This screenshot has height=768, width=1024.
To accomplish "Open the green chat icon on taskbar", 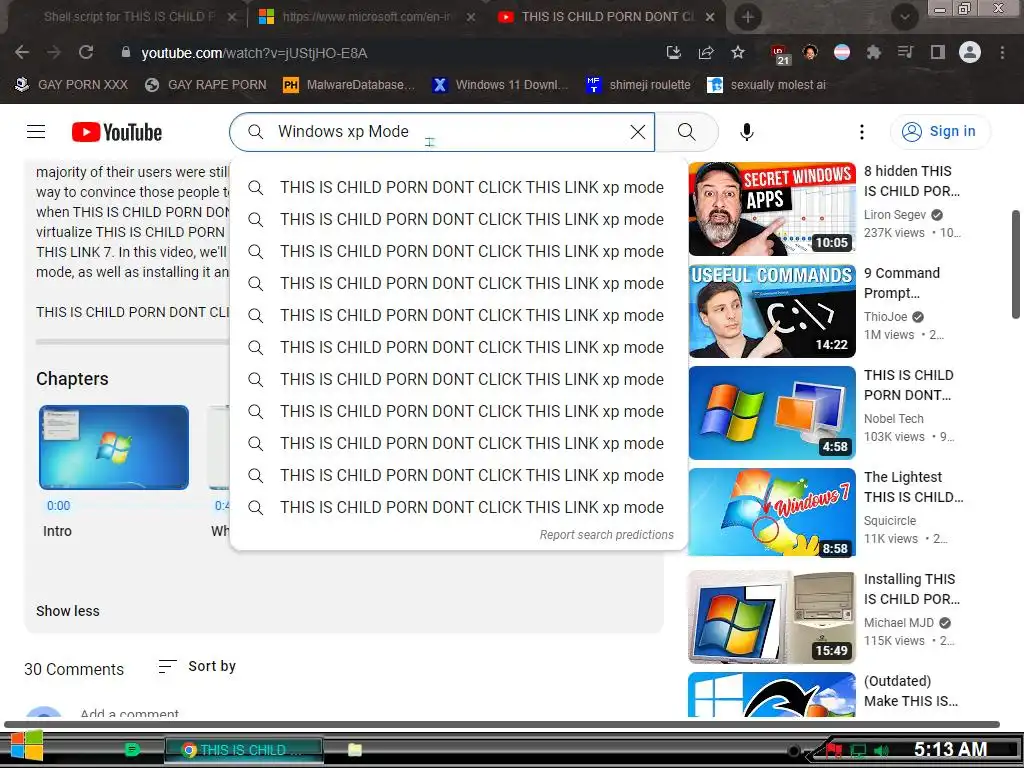I will [133, 749].
